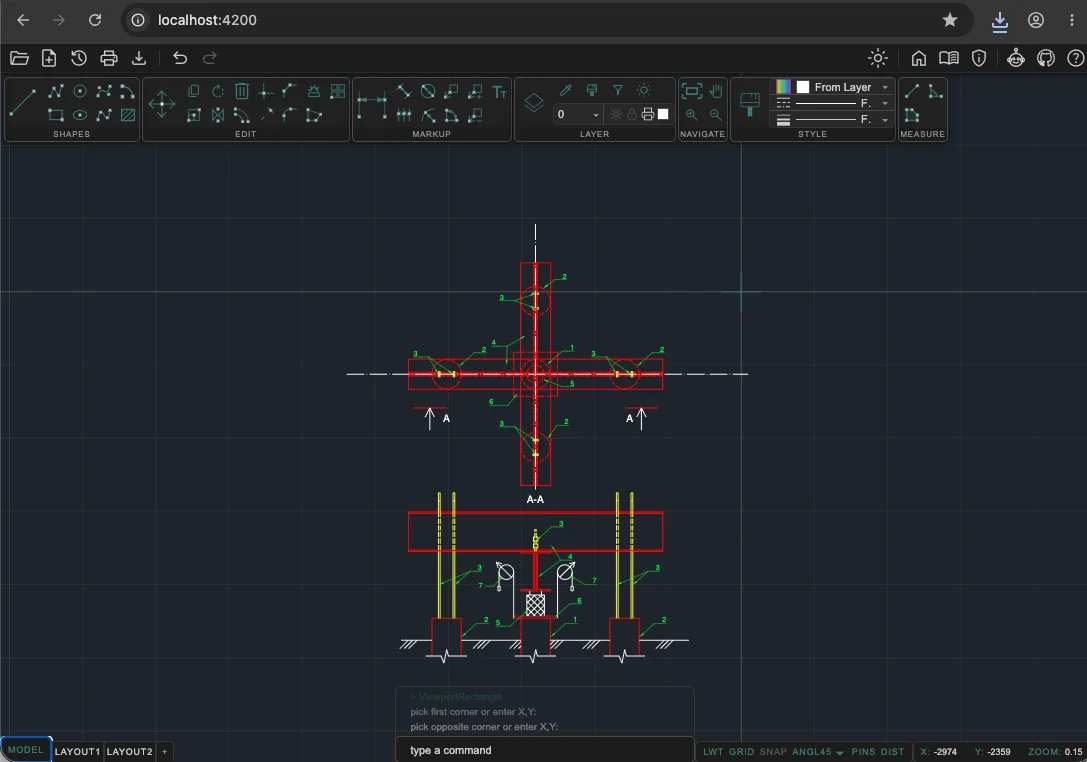Toggle layer 0 visibility sun icon

point(616,114)
